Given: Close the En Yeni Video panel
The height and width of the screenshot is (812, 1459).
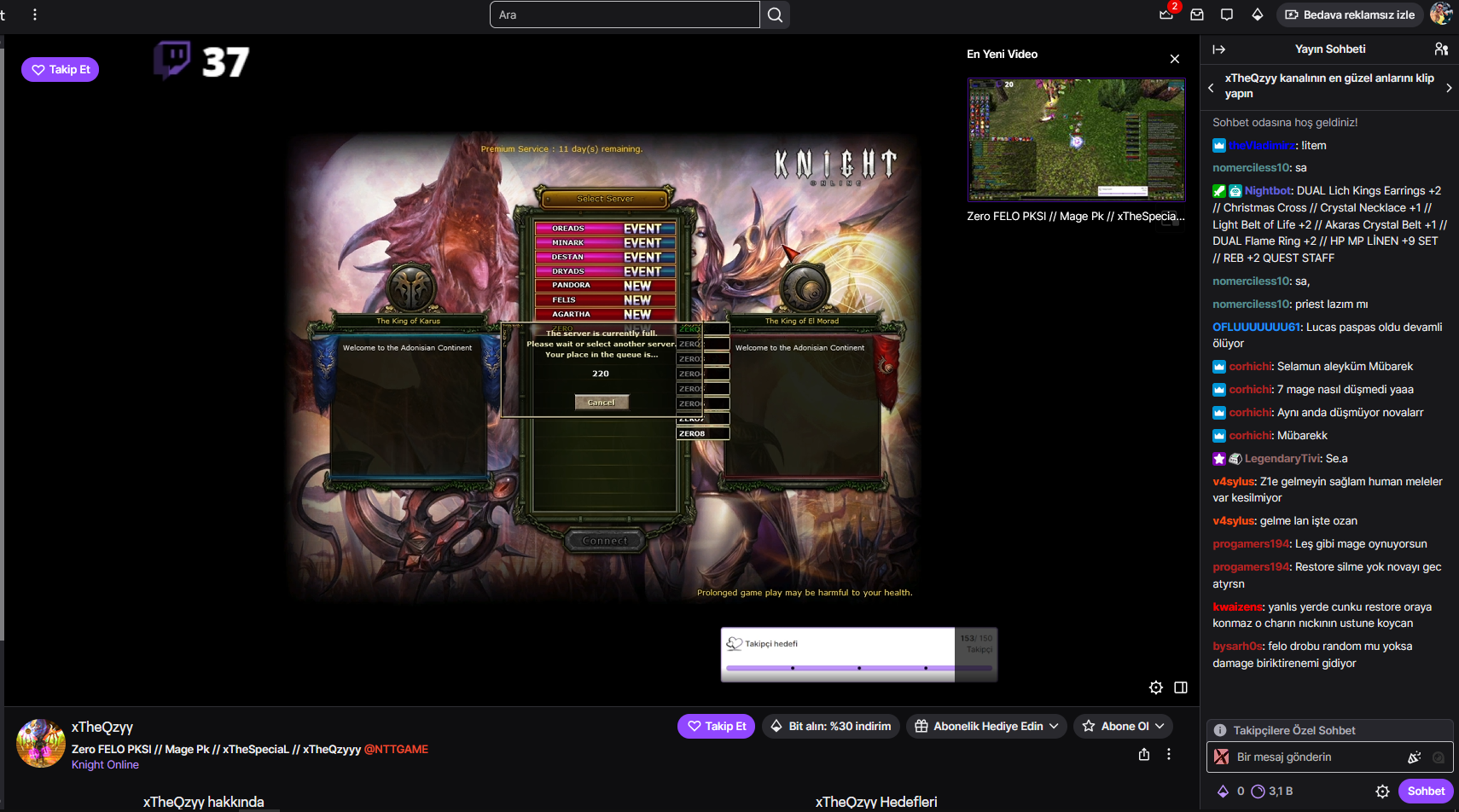Looking at the screenshot, I should pos(1175,59).
